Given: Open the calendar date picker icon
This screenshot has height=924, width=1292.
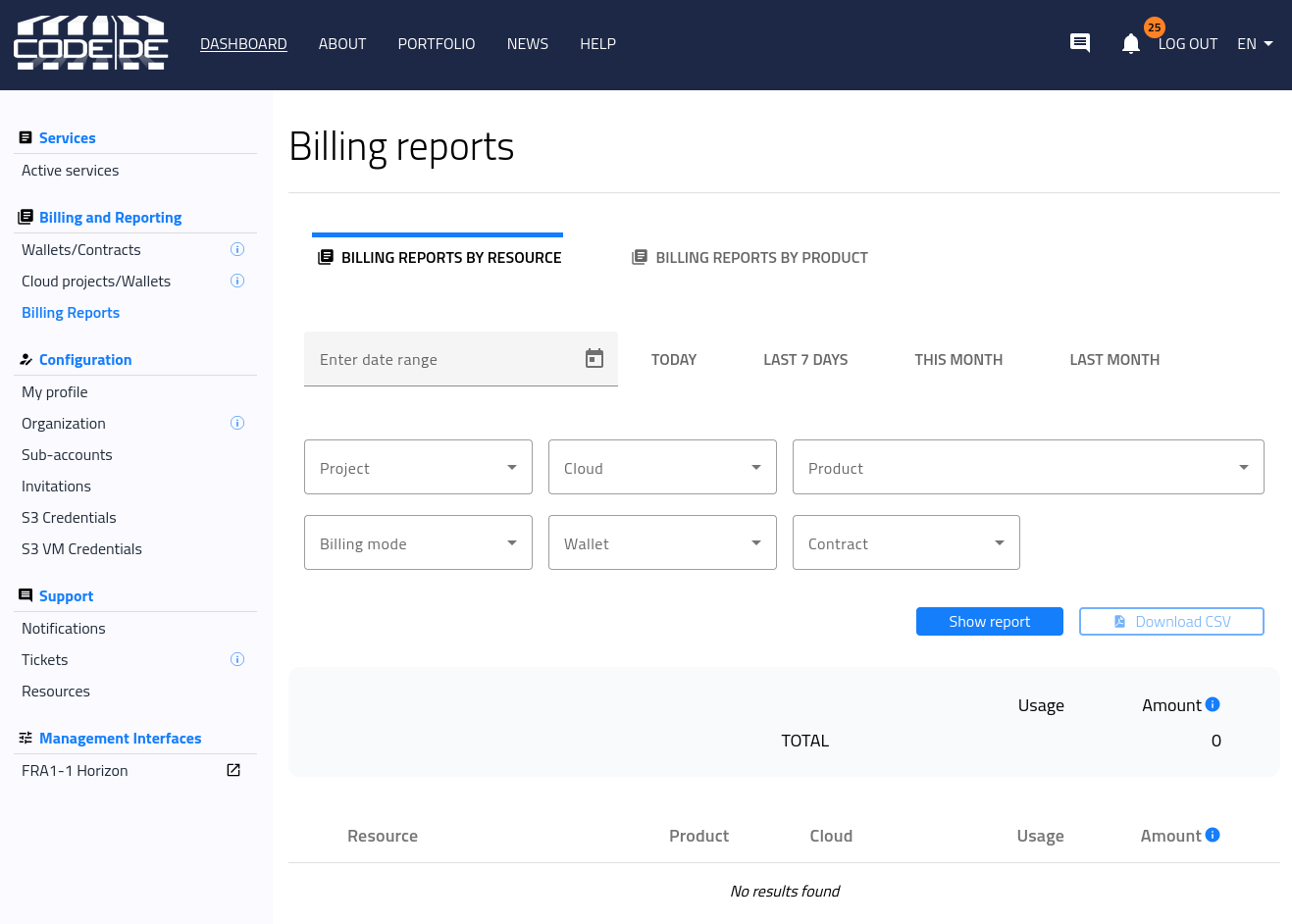Looking at the screenshot, I should pyautogui.click(x=594, y=359).
